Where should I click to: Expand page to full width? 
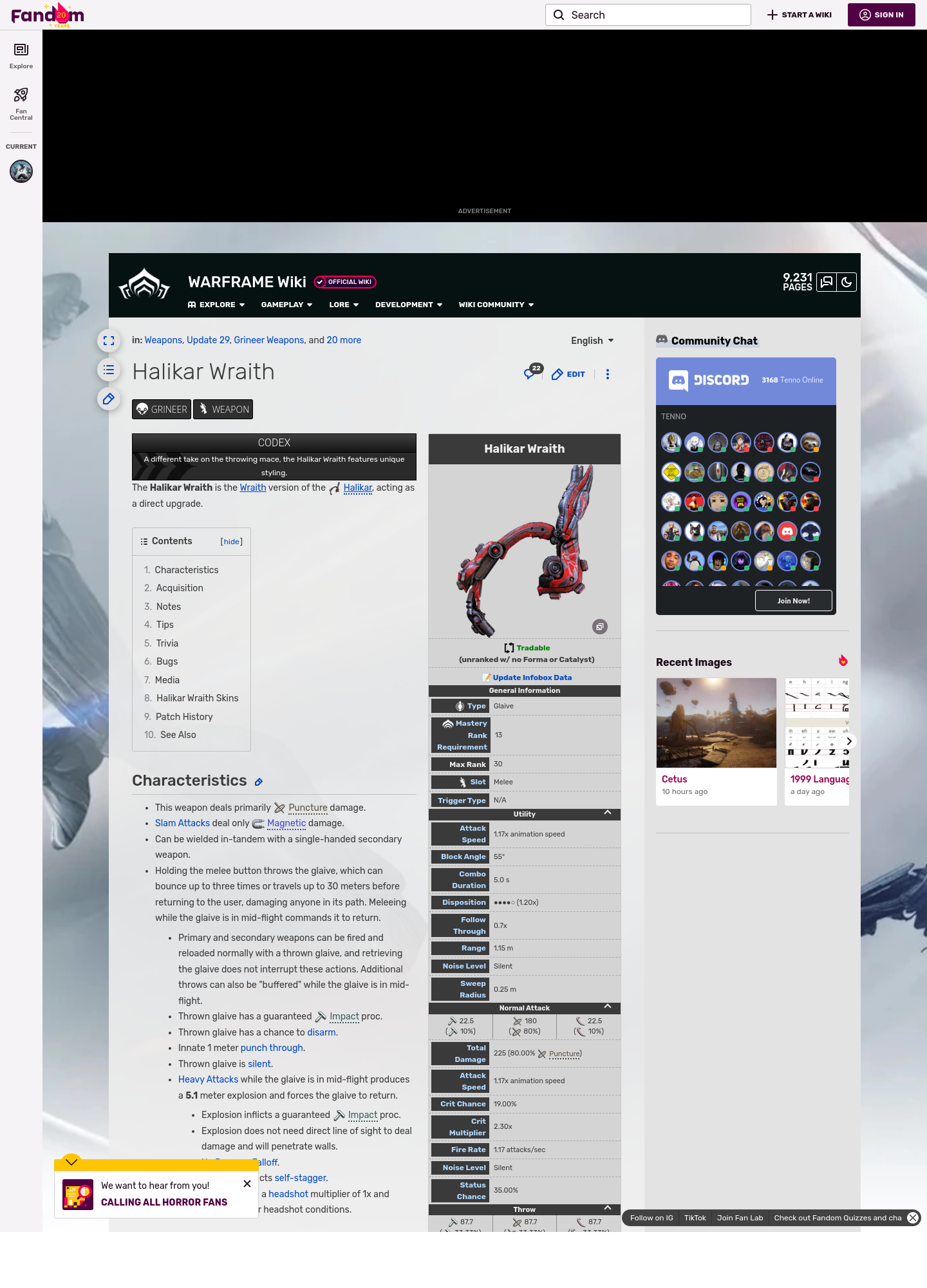point(109,341)
